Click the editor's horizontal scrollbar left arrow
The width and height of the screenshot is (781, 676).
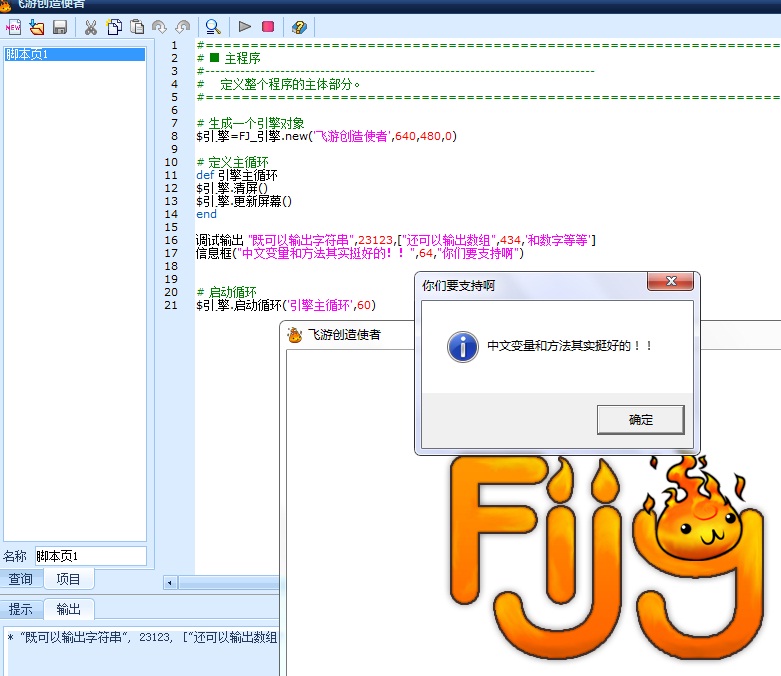pyautogui.click(x=170, y=582)
